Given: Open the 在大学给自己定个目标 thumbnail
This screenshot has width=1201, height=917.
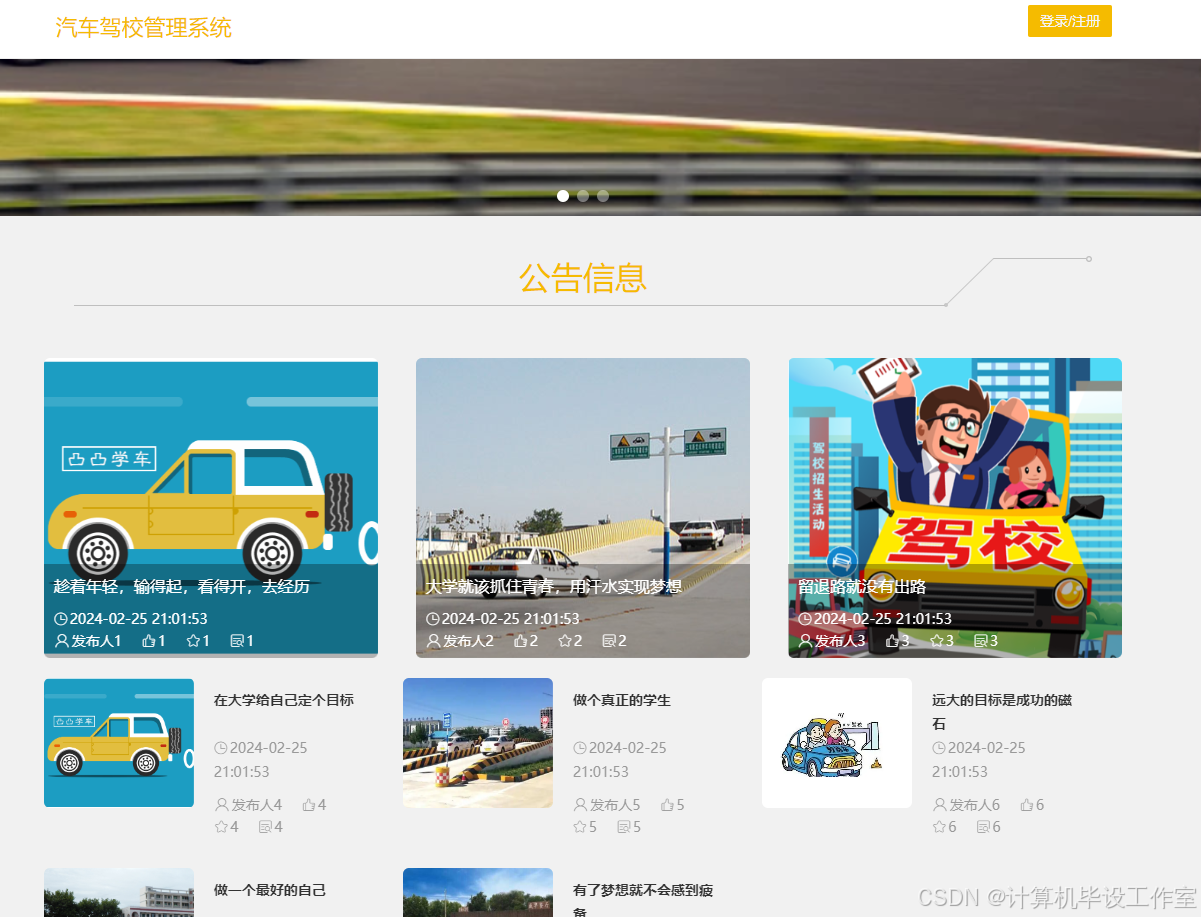Looking at the screenshot, I should pos(119,743).
